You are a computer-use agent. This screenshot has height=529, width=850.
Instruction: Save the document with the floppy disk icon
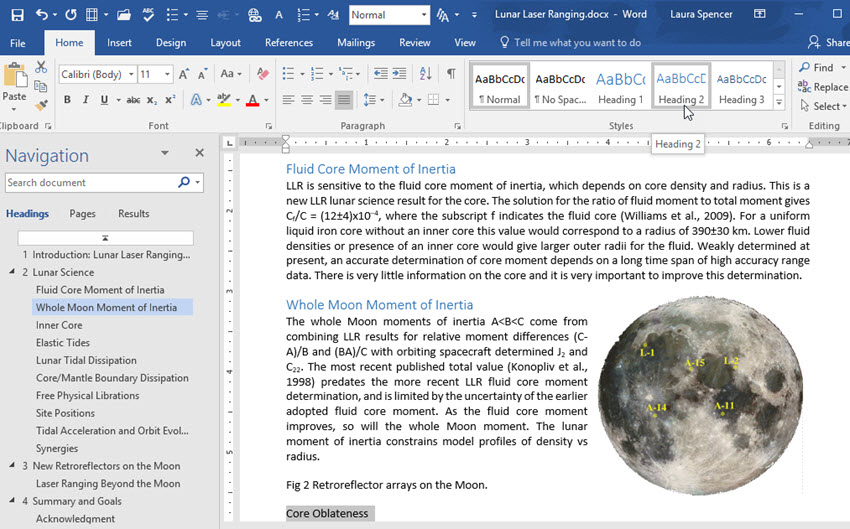coord(17,15)
